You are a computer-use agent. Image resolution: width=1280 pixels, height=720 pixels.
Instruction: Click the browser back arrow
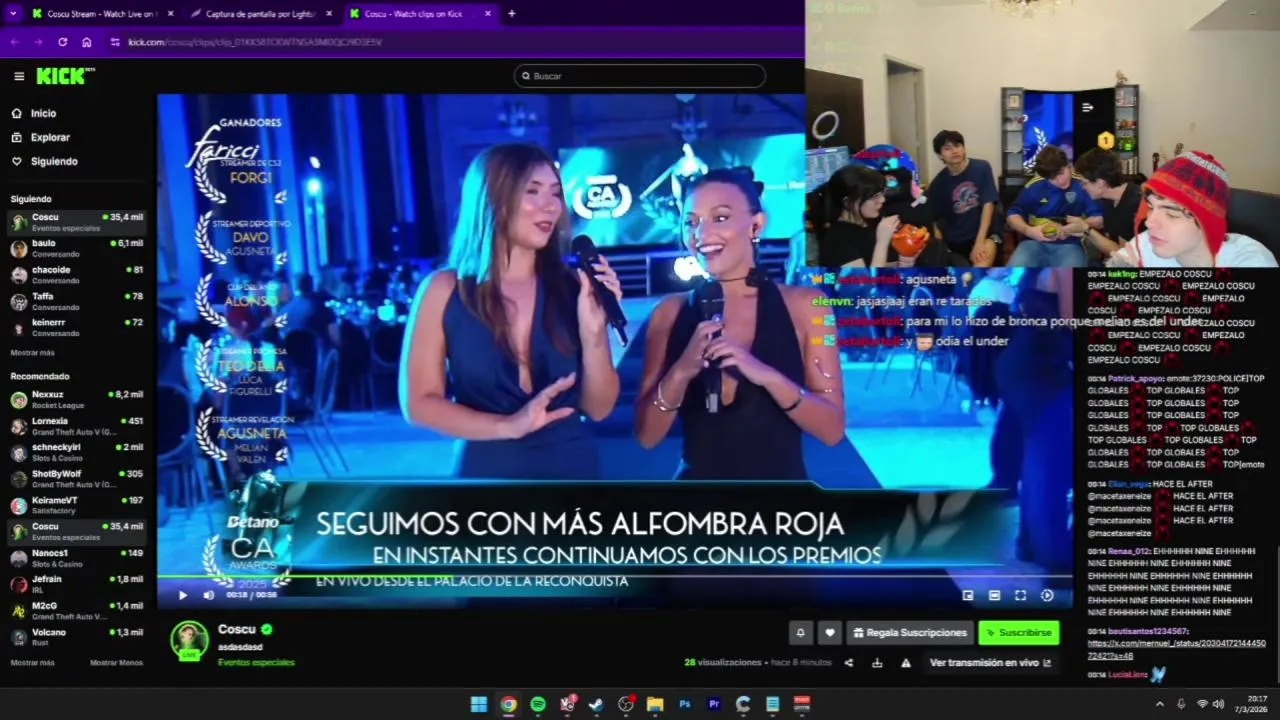click(14, 42)
